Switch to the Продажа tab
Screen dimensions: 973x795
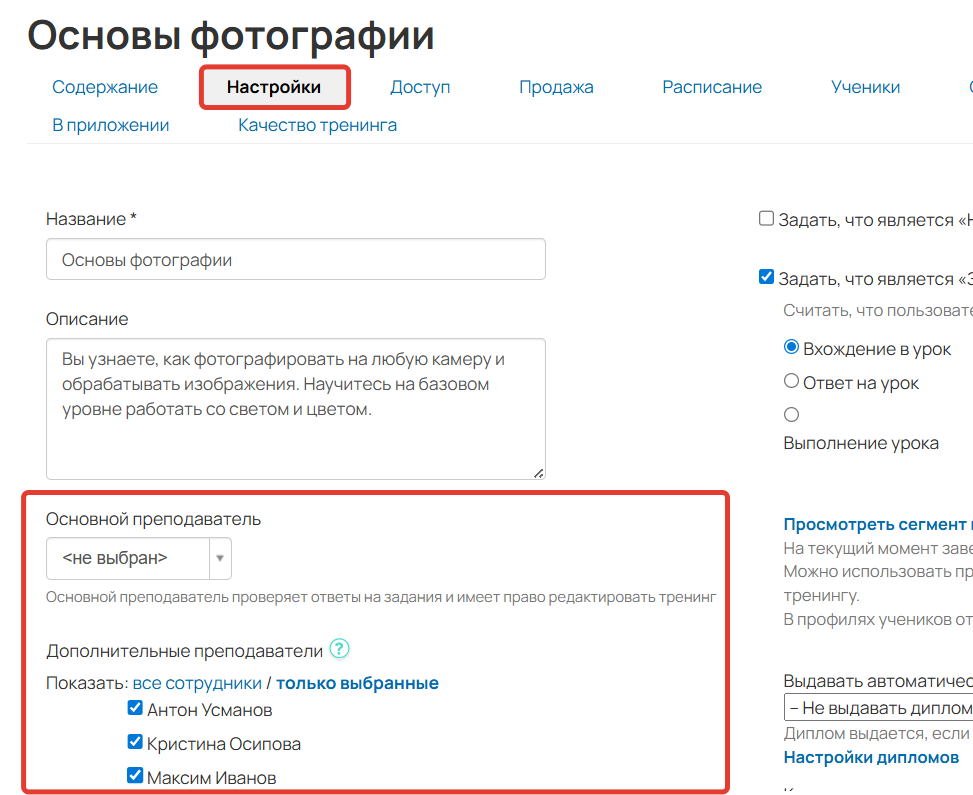[x=556, y=87]
